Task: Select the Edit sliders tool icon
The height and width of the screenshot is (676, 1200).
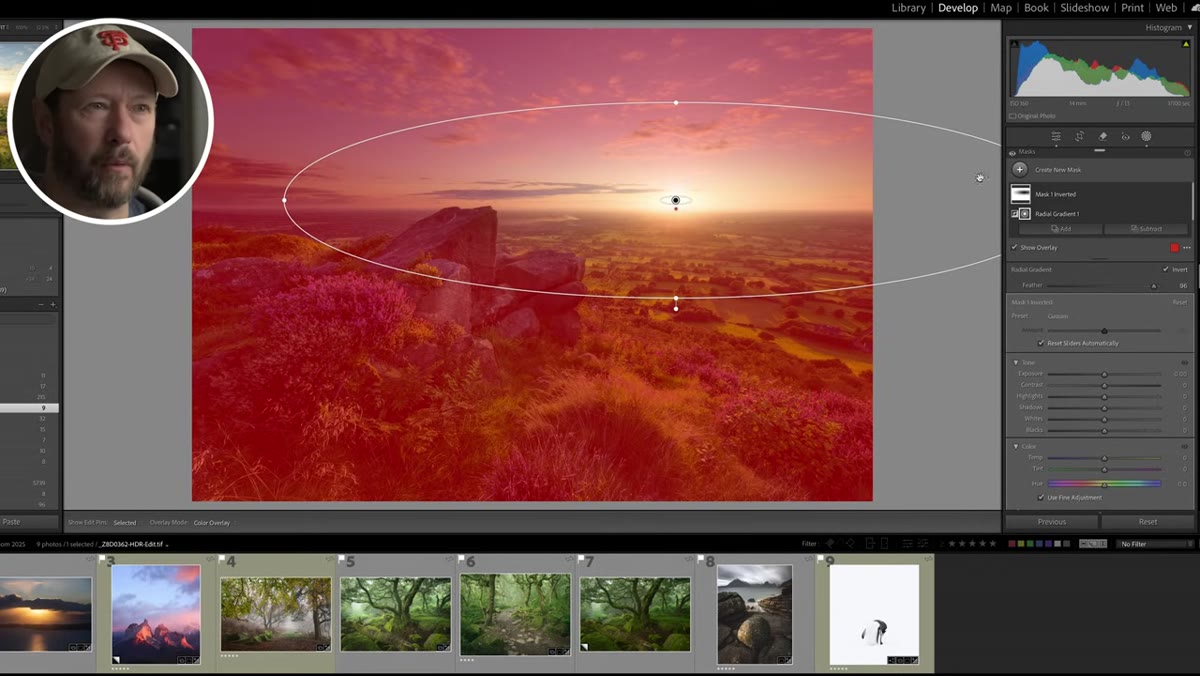Action: tap(1055, 136)
